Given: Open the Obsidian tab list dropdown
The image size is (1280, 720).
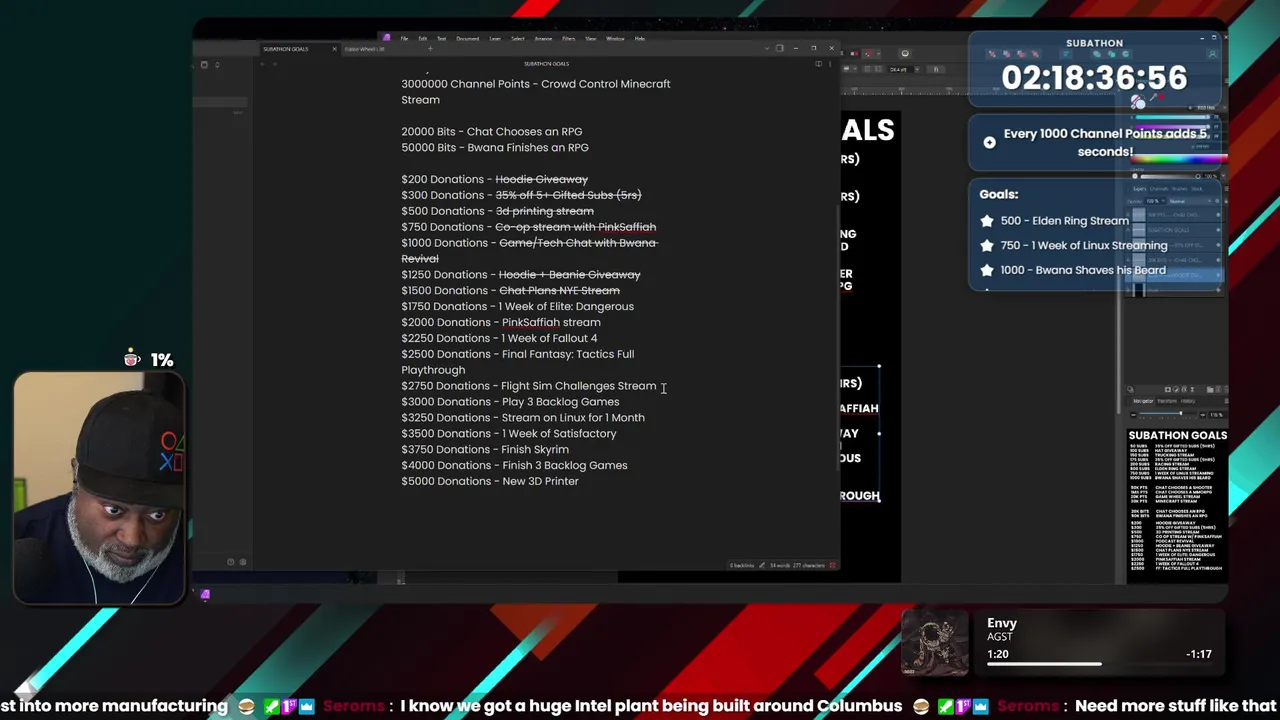Looking at the screenshot, I should (x=766, y=48).
